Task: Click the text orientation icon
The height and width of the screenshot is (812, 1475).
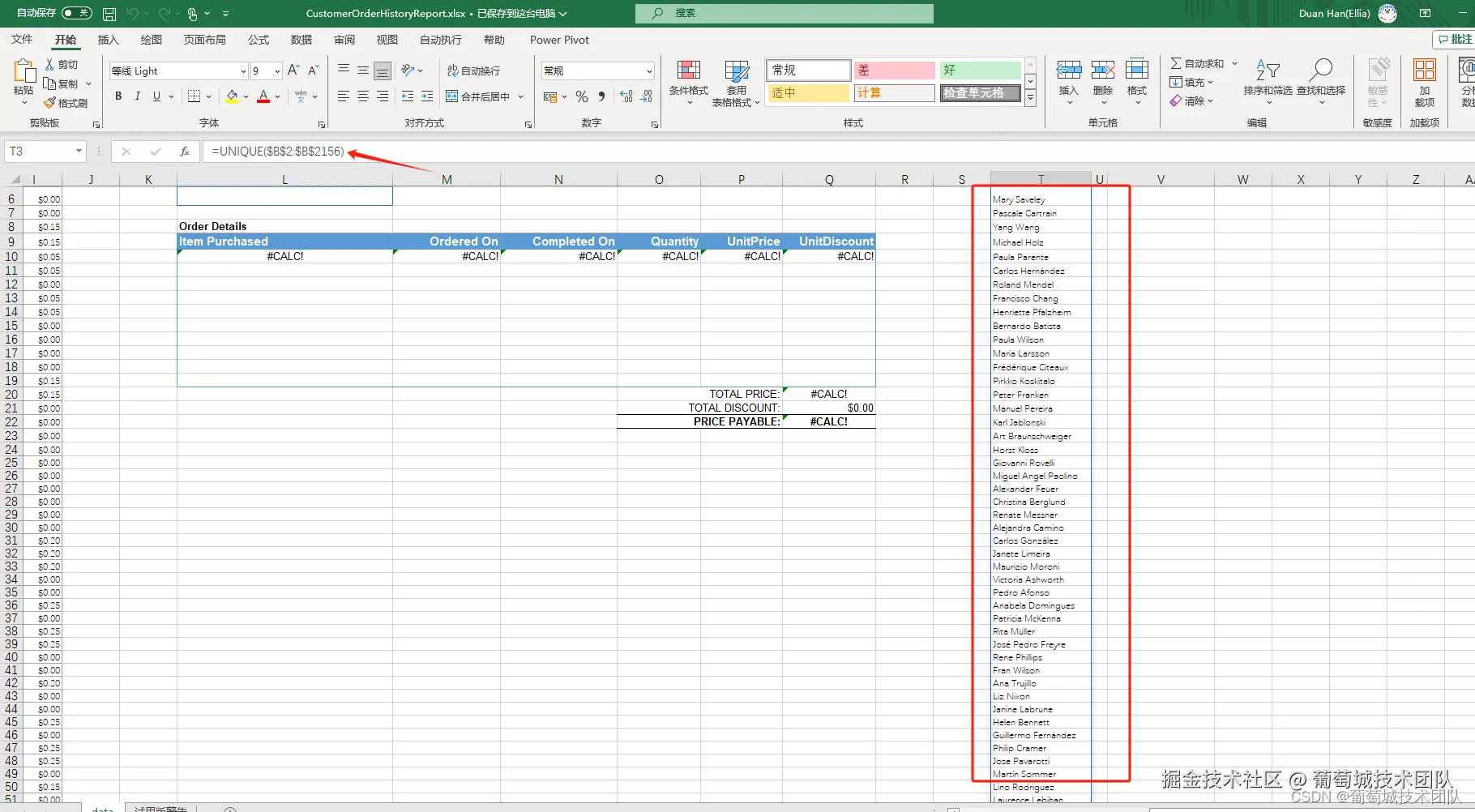Action: (408, 71)
